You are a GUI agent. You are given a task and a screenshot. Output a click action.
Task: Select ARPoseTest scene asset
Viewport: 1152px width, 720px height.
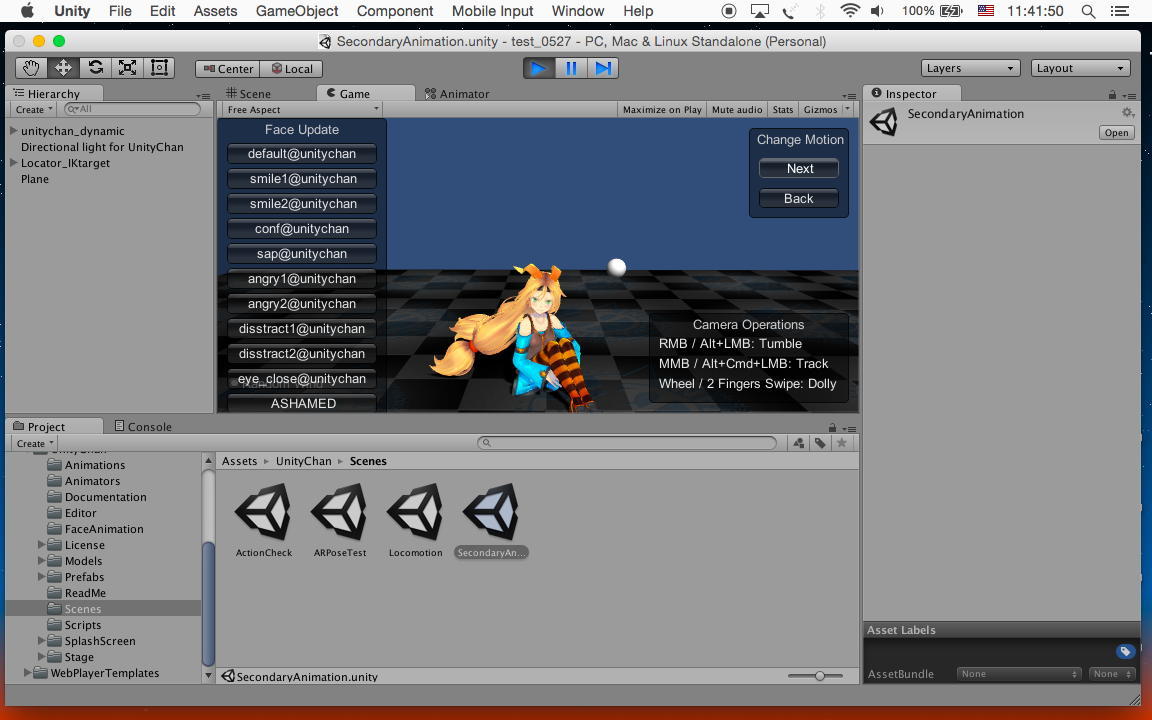pos(339,519)
